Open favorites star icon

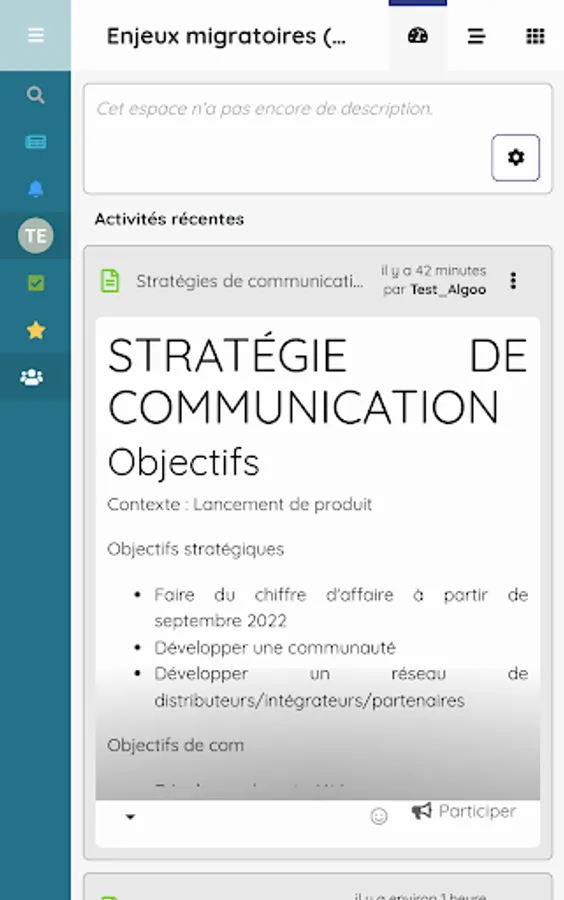click(36, 330)
